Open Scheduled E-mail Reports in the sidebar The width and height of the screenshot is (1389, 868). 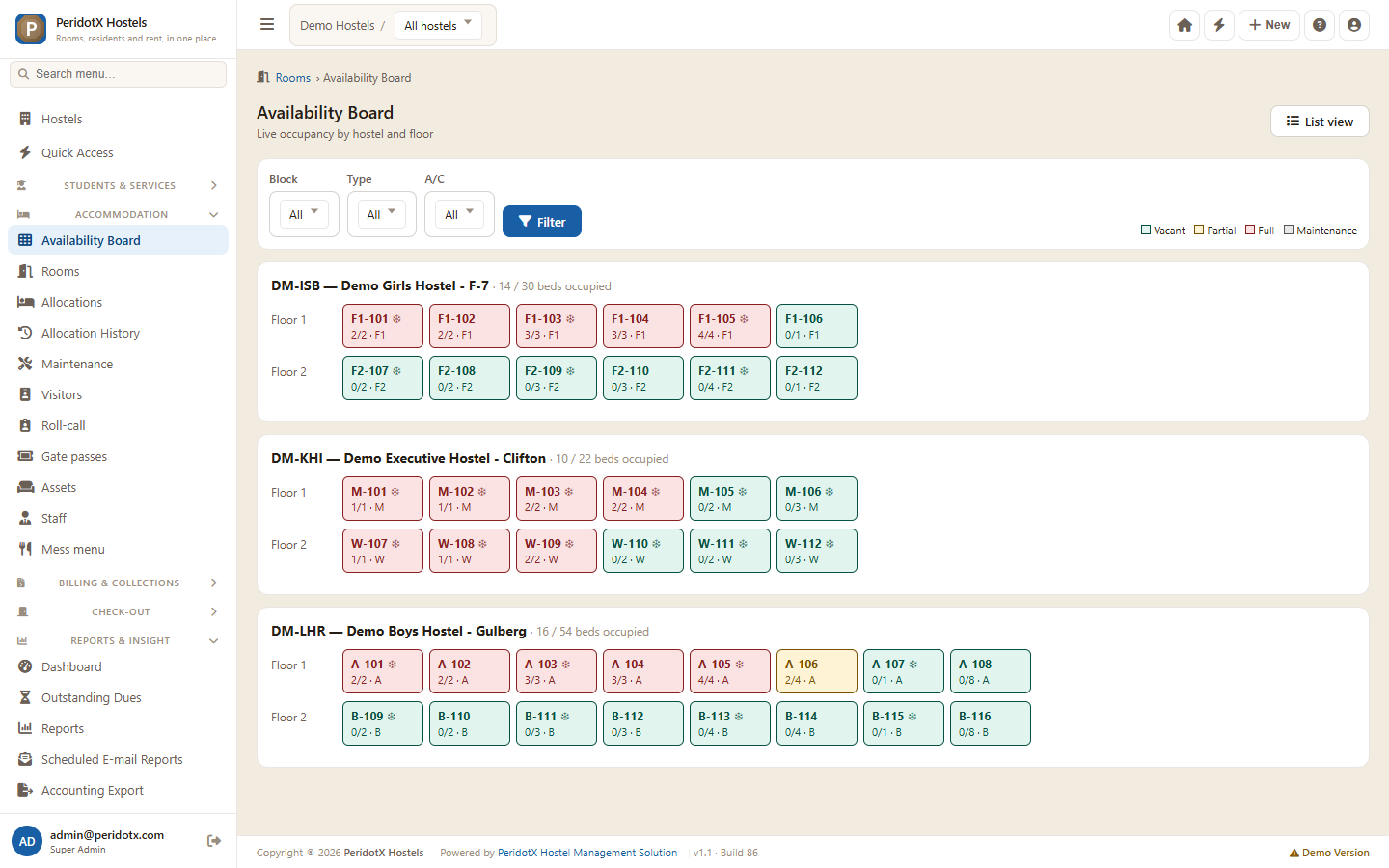coord(118,759)
